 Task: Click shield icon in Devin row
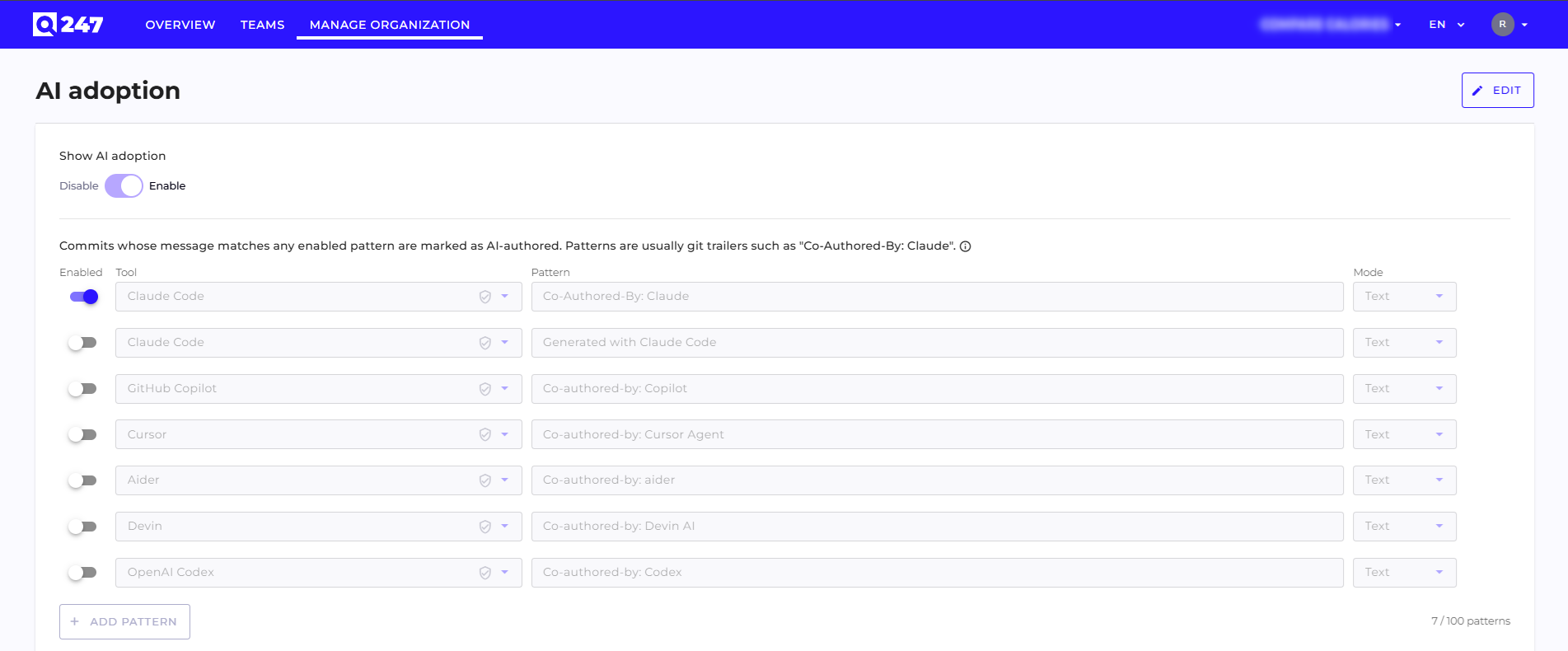[x=485, y=527]
